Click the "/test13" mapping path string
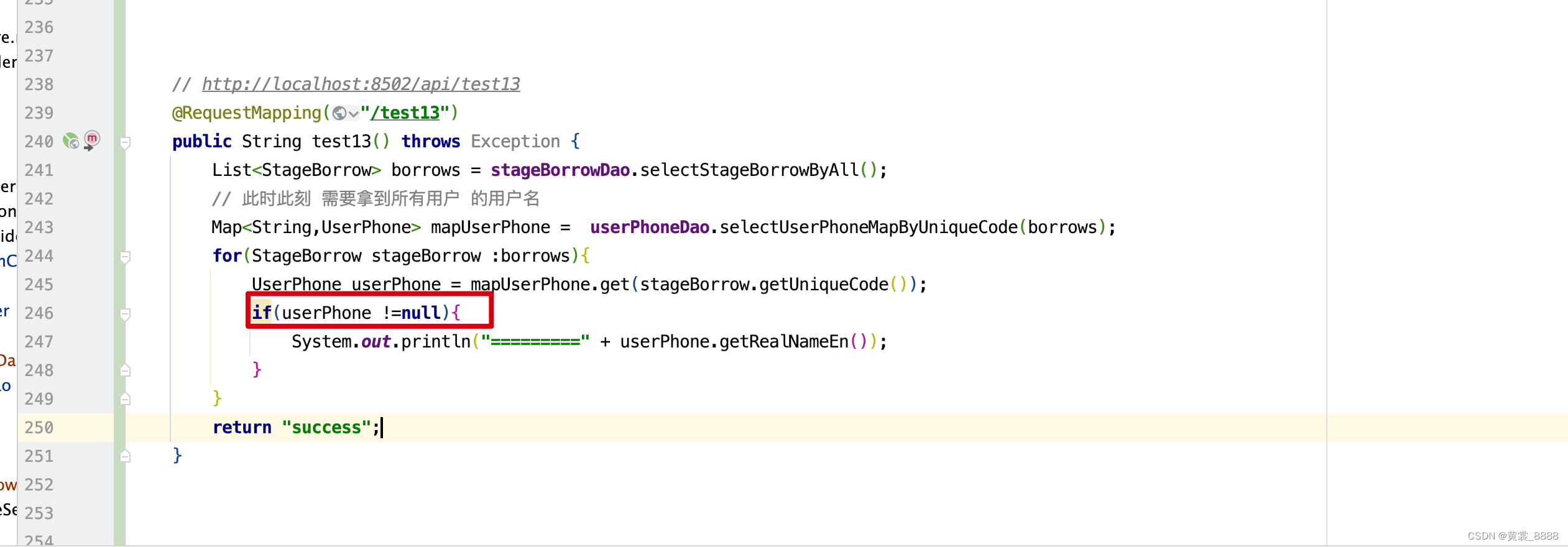Screen dimensions: 1568x547 (x=405, y=113)
